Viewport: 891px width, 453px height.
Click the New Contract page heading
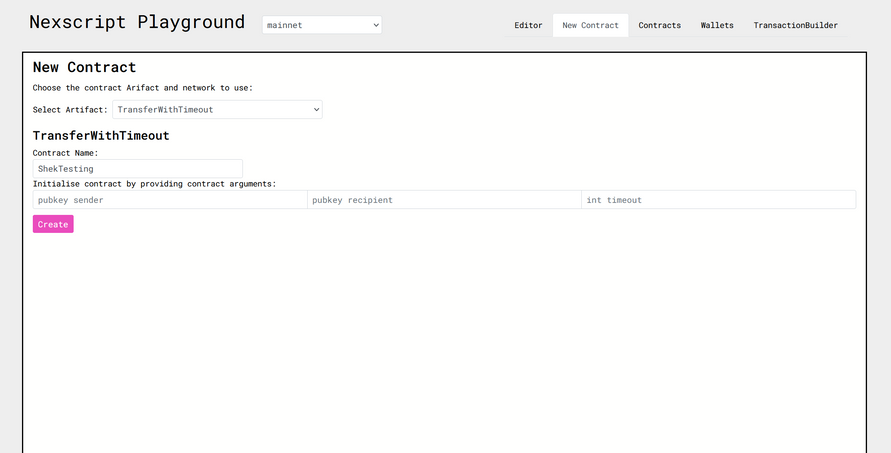tap(84, 67)
